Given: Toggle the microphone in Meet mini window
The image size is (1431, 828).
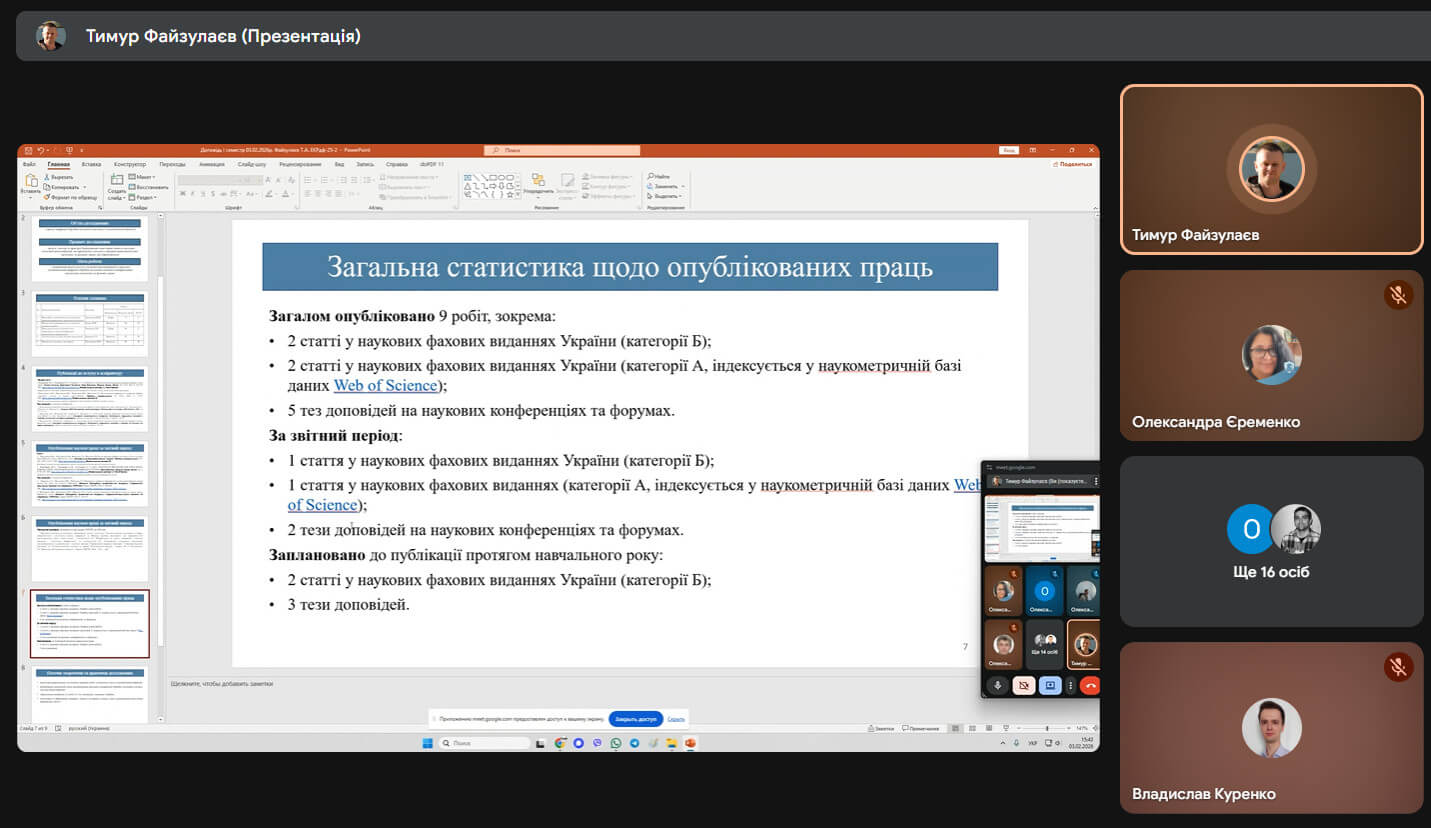Looking at the screenshot, I should [x=997, y=686].
